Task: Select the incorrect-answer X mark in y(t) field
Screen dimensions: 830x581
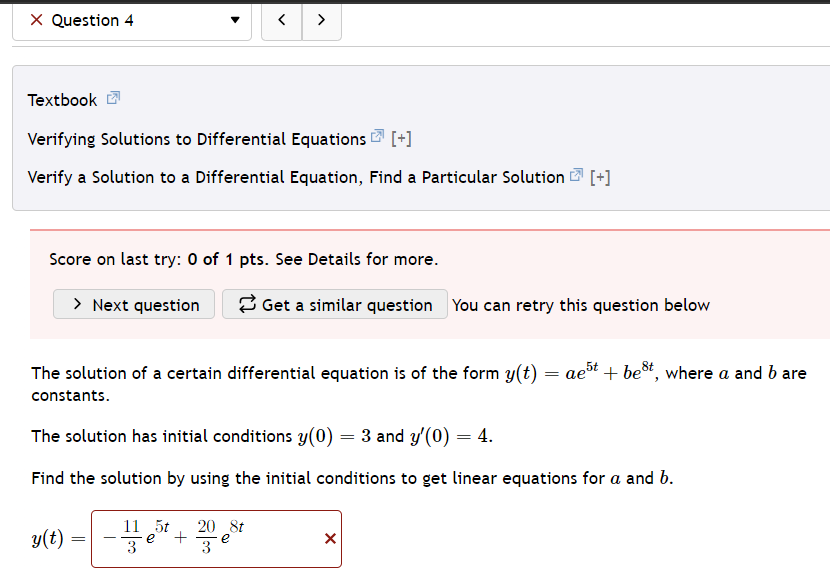Action: 330,538
